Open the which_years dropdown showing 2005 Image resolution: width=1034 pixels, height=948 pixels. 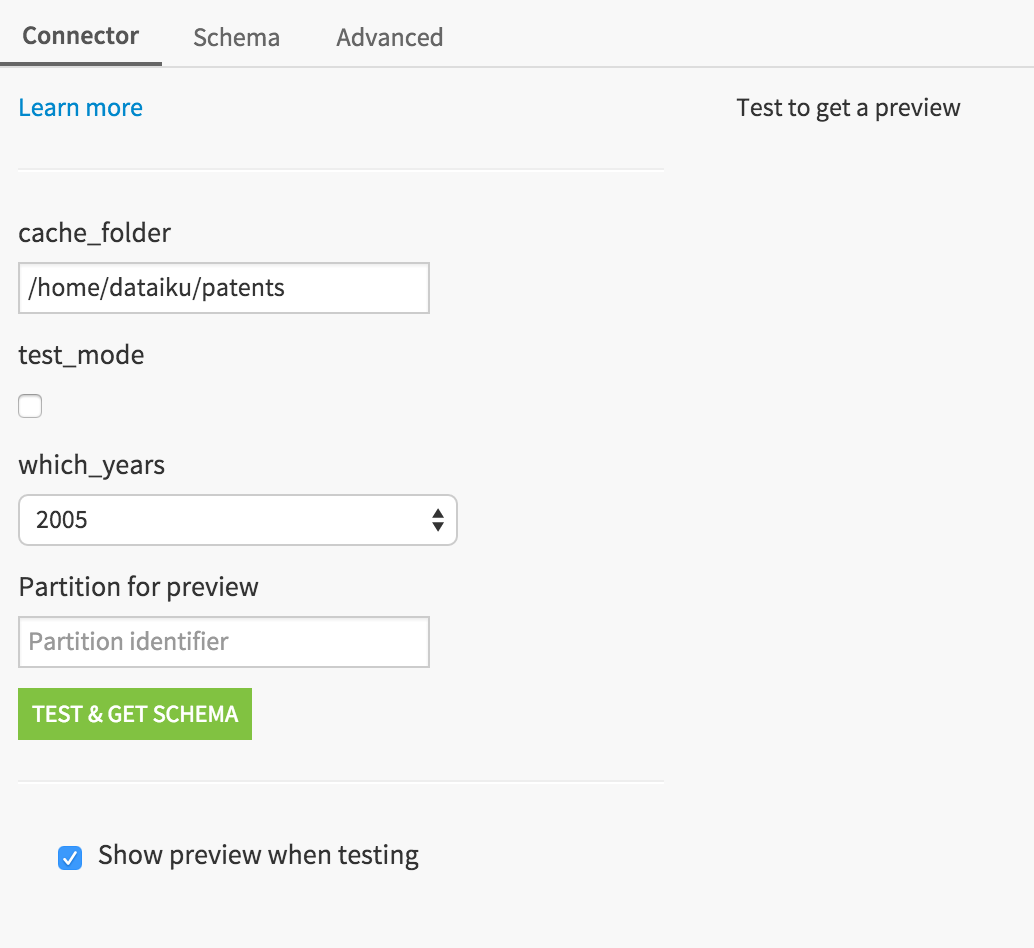coord(237,520)
